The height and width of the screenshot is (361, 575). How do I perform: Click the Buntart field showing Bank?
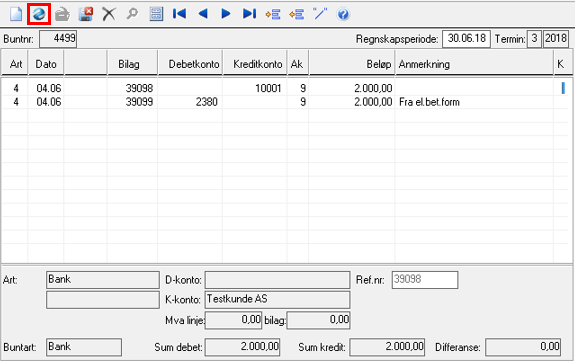point(84,347)
